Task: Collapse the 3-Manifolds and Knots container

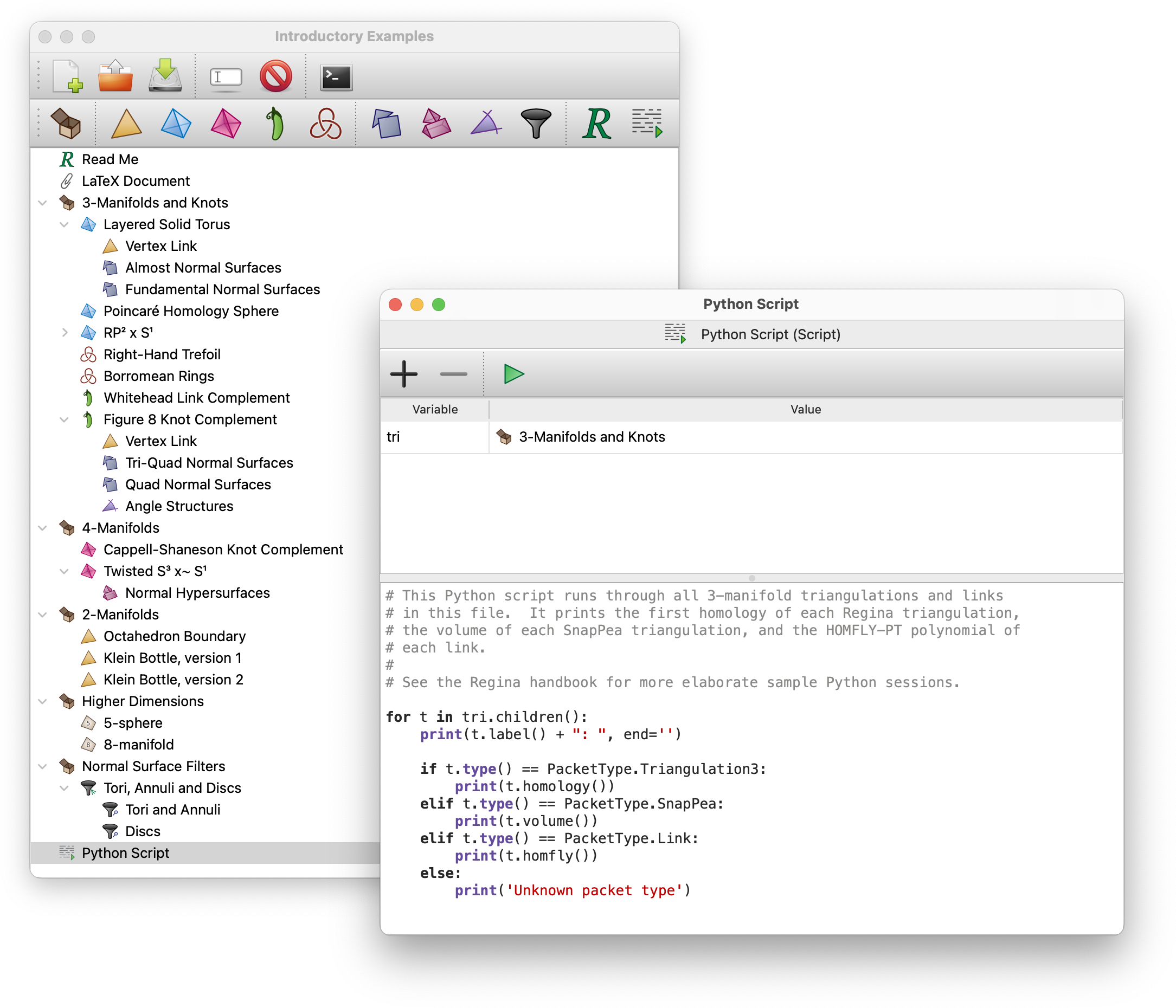Action: 43,203
